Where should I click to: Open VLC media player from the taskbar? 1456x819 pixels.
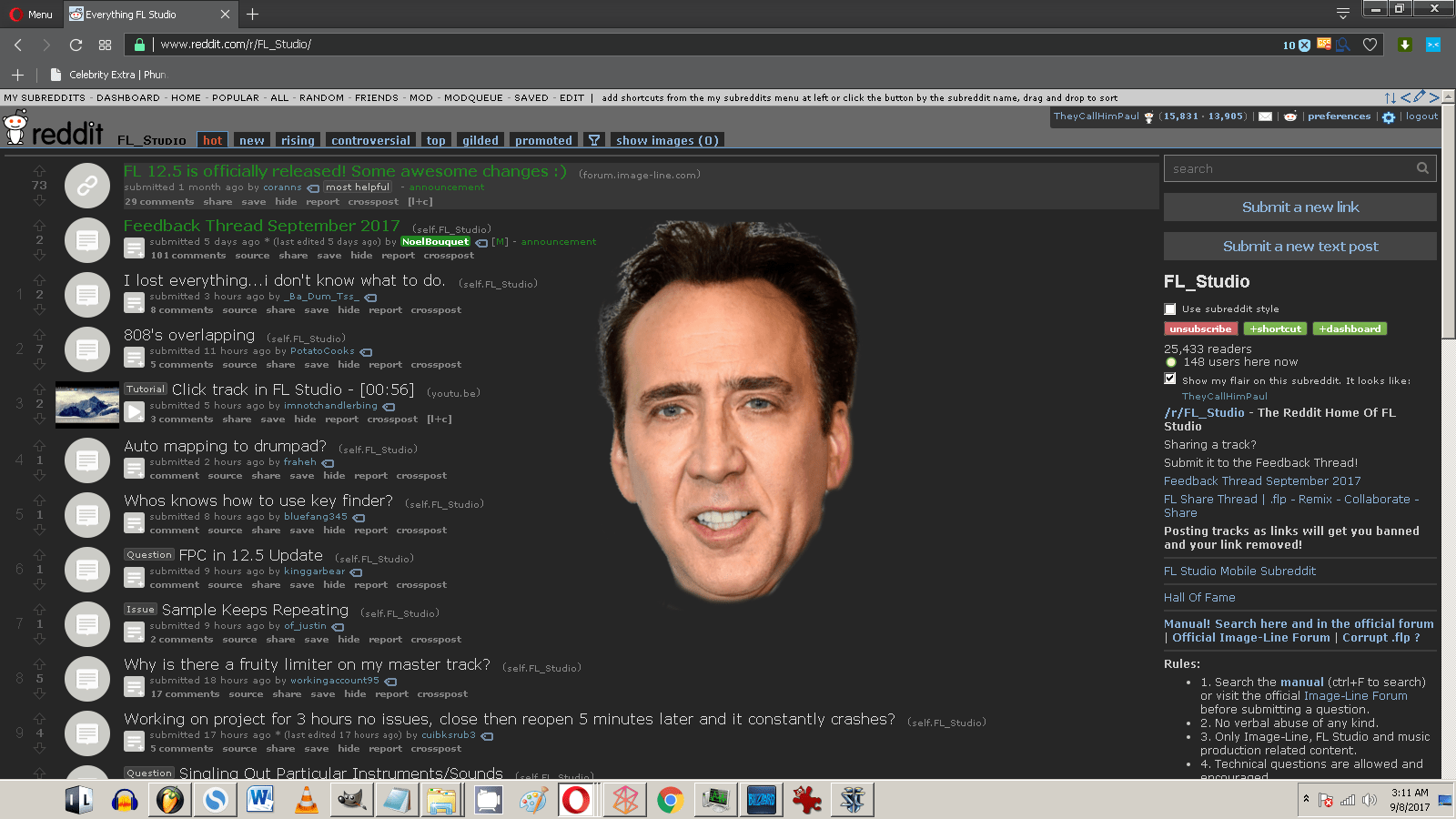(x=307, y=800)
